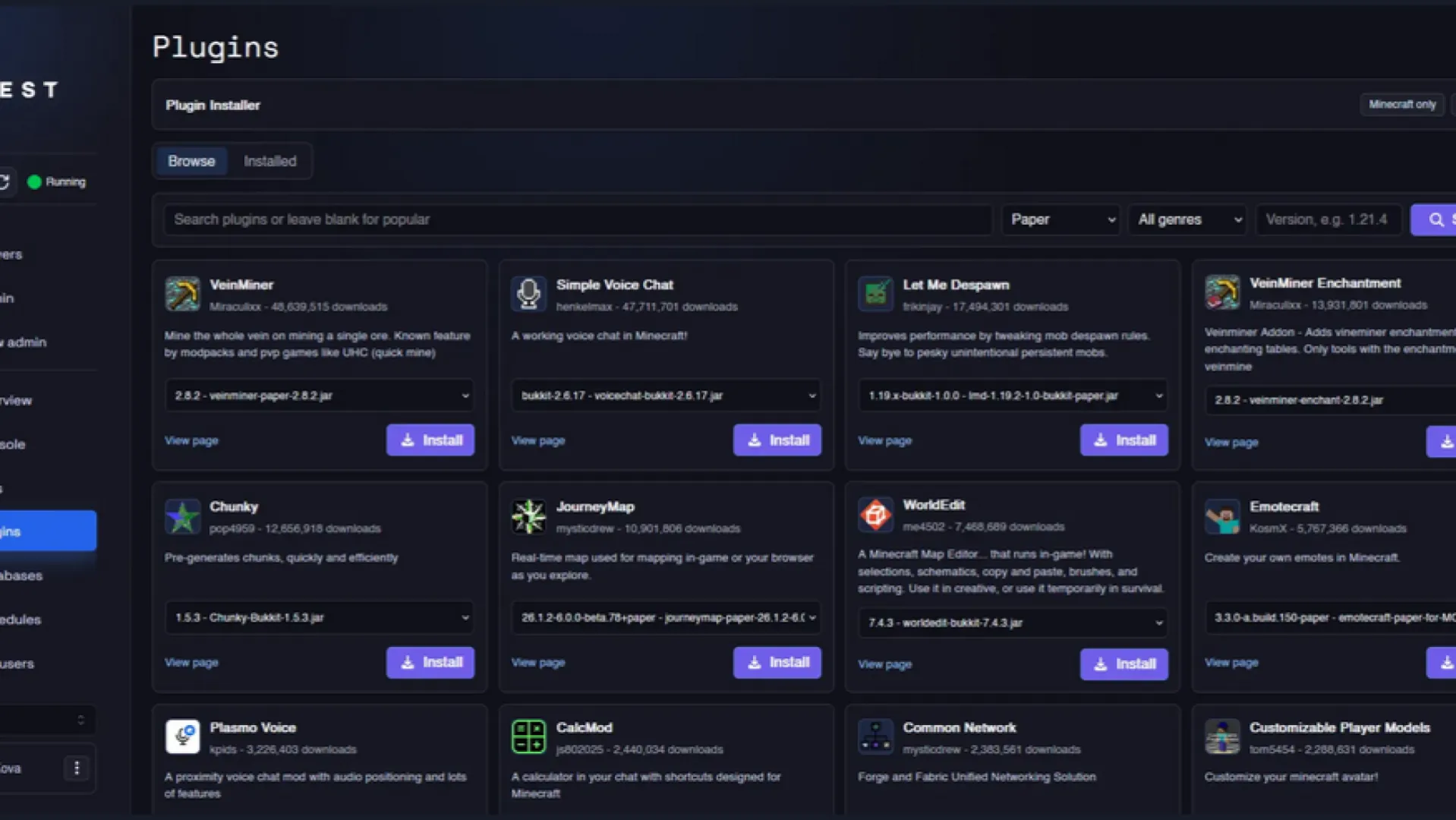Open View page link for Let Me Despawn
The width and height of the screenshot is (1456, 820).
(884, 440)
